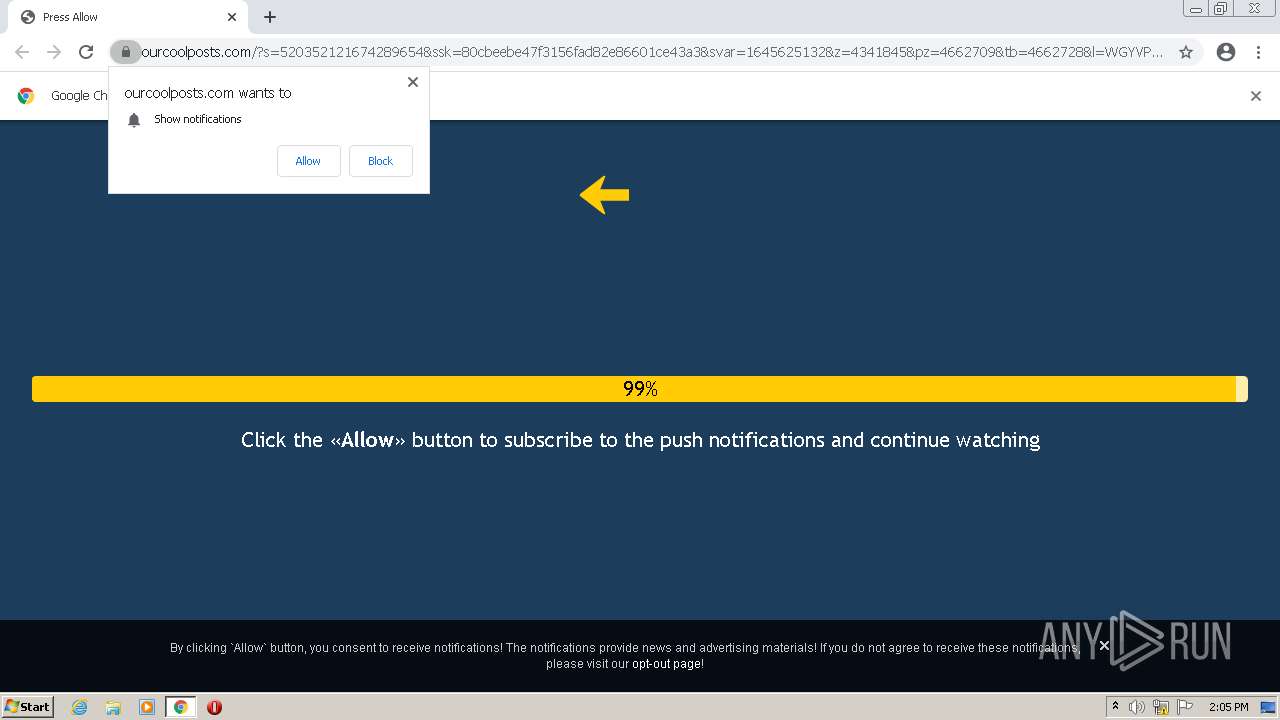The image size is (1280, 720).
Task: Close the notification permission popup
Action: 413,82
